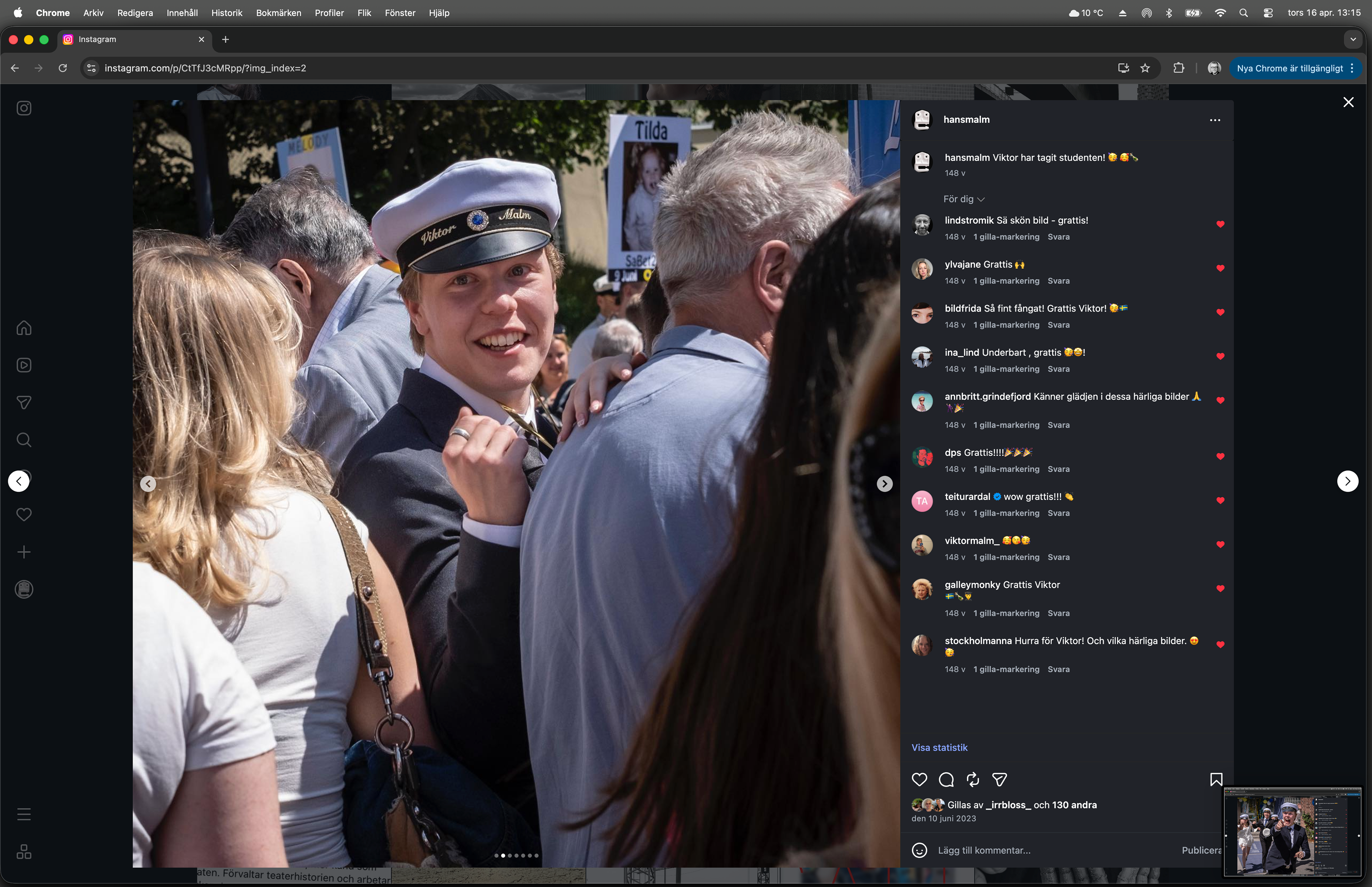The height and width of the screenshot is (887, 1372).
Task: Like the post with heart icon
Action: [x=919, y=780]
